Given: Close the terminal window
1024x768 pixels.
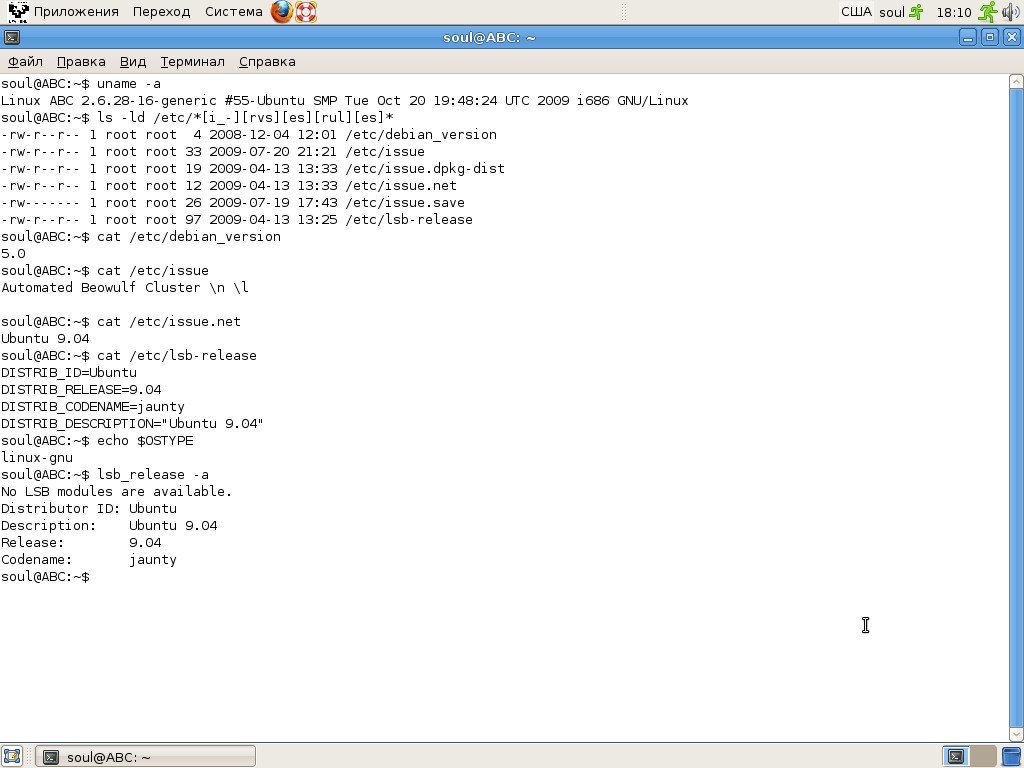Looking at the screenshot, I should (1012, 37).
